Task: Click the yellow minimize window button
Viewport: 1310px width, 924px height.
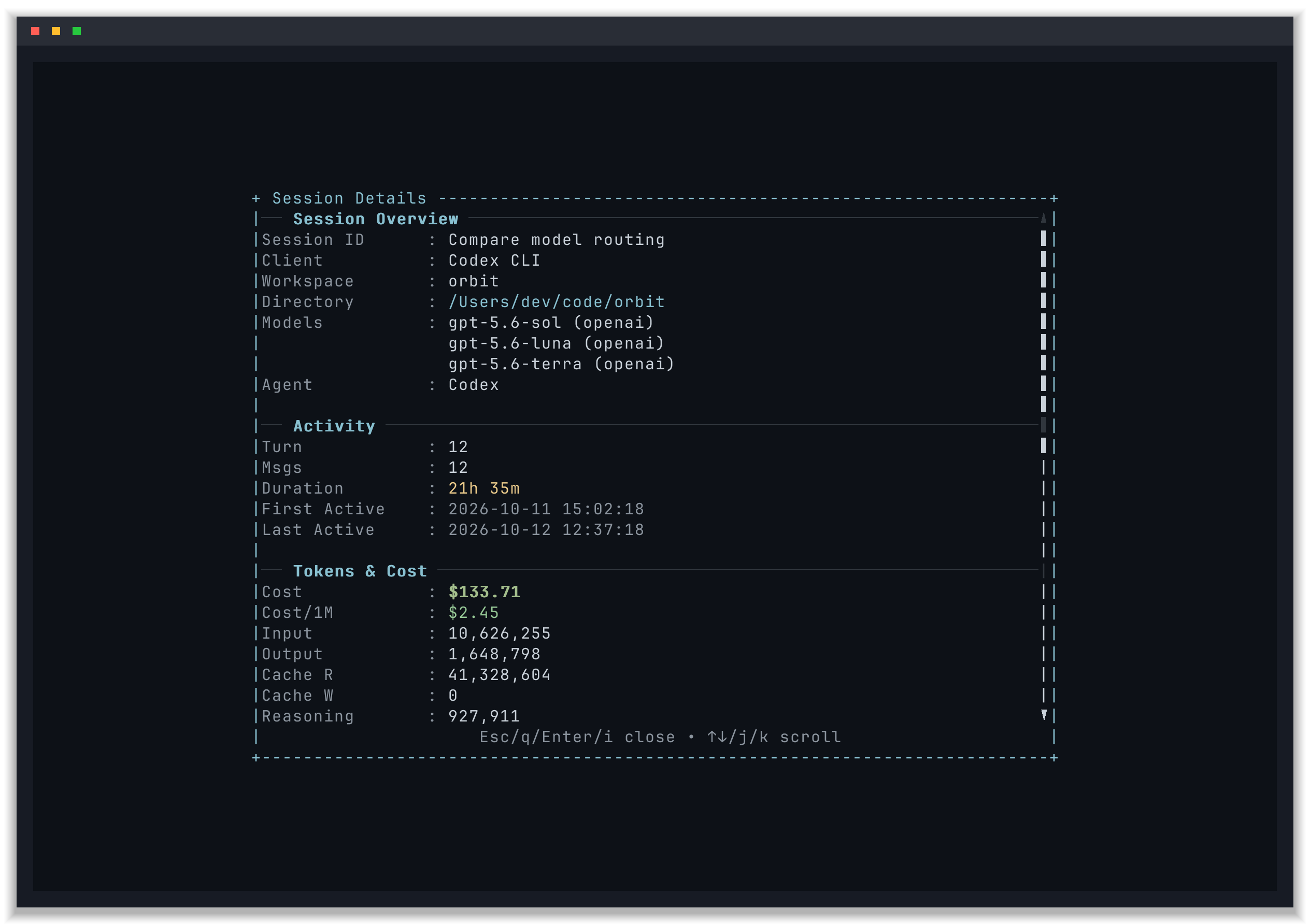Action: coord(56,31)
